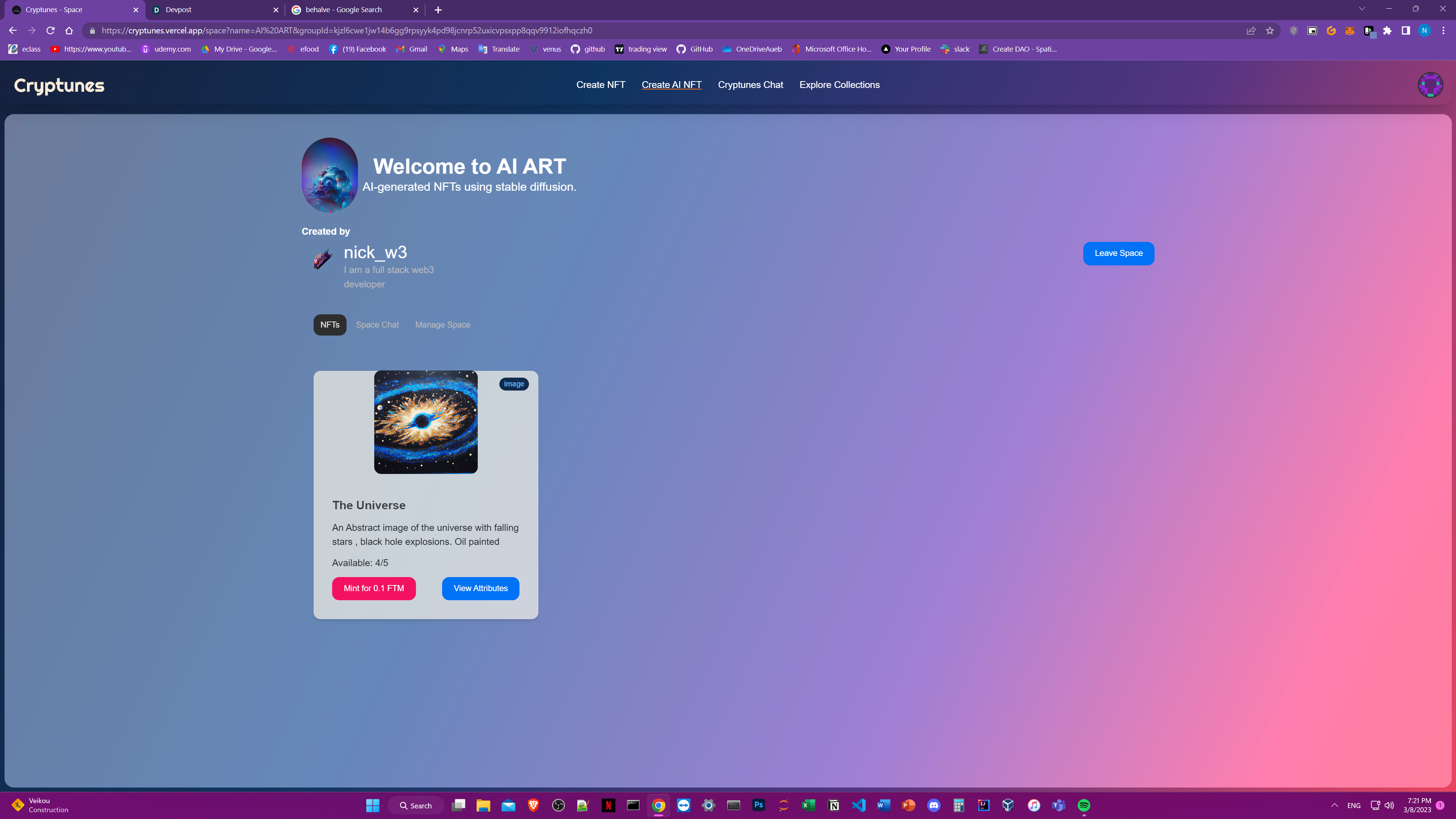Open Chrome three-dot menu
Screen dimensions: 1456x819
click(x=1443, y=30)
